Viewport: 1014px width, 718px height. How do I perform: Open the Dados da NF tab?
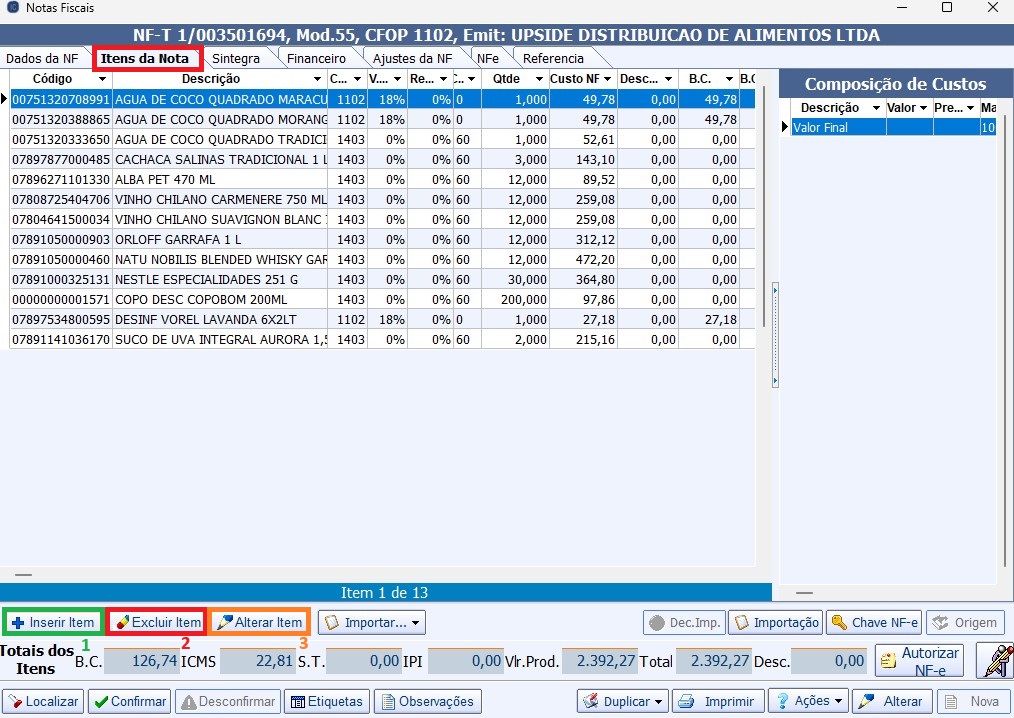42,58
